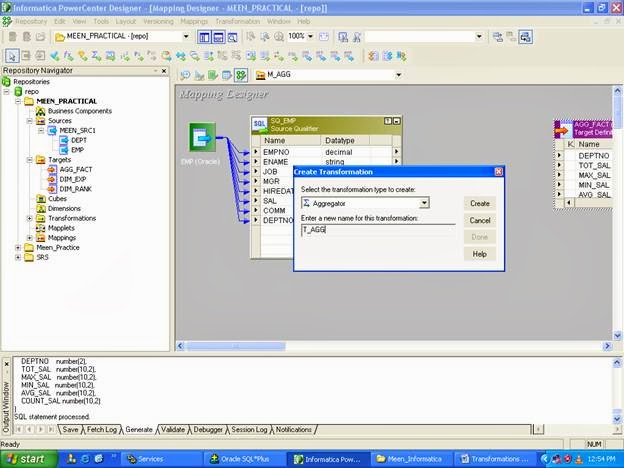
Task: Toggle the Output window view button
Action: (218, 37)
